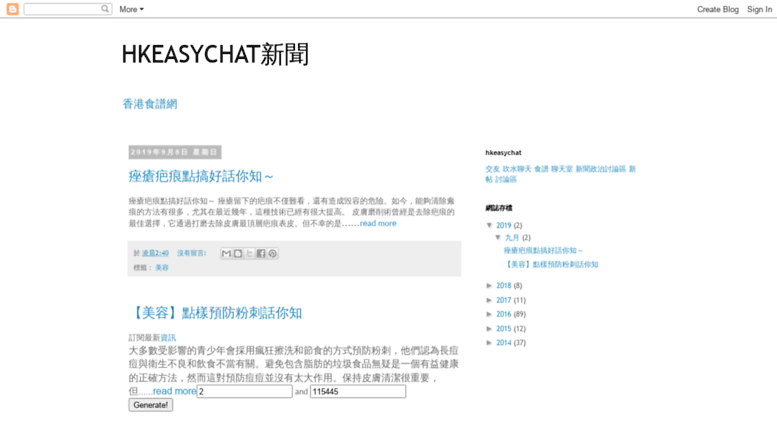Click the 2019年9月8日 date header

point(174,152)
